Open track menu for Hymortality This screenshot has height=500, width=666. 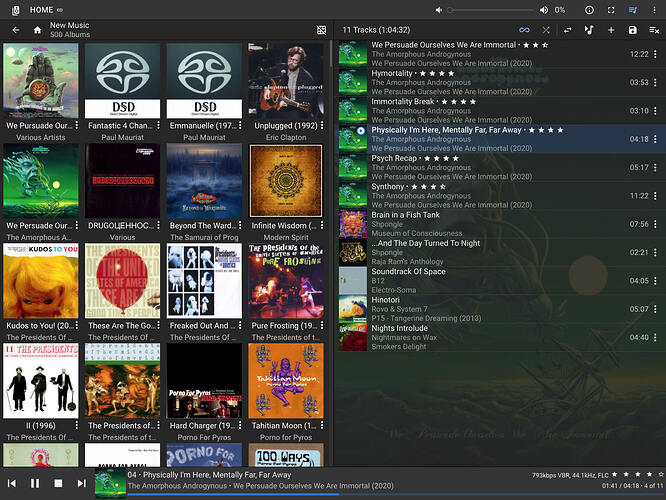(655, 82)
